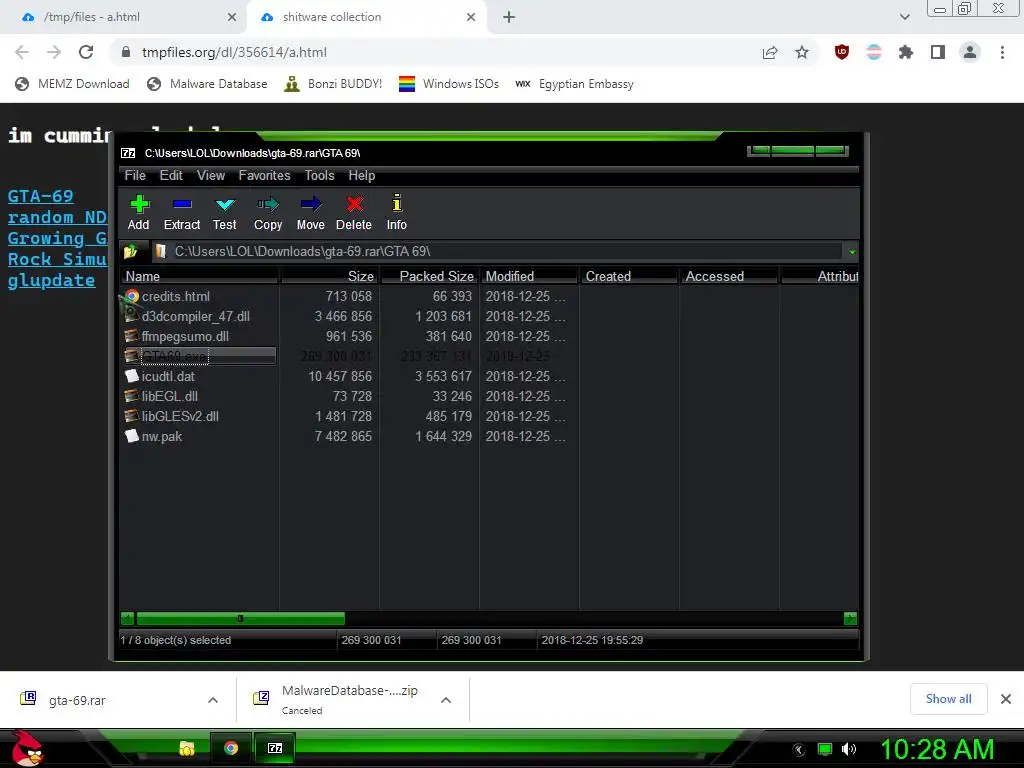Image resolution: width=1024 pixels, height=768 pixels.
Task: Open the Chrome profile avatar
Action: [970, 52]
